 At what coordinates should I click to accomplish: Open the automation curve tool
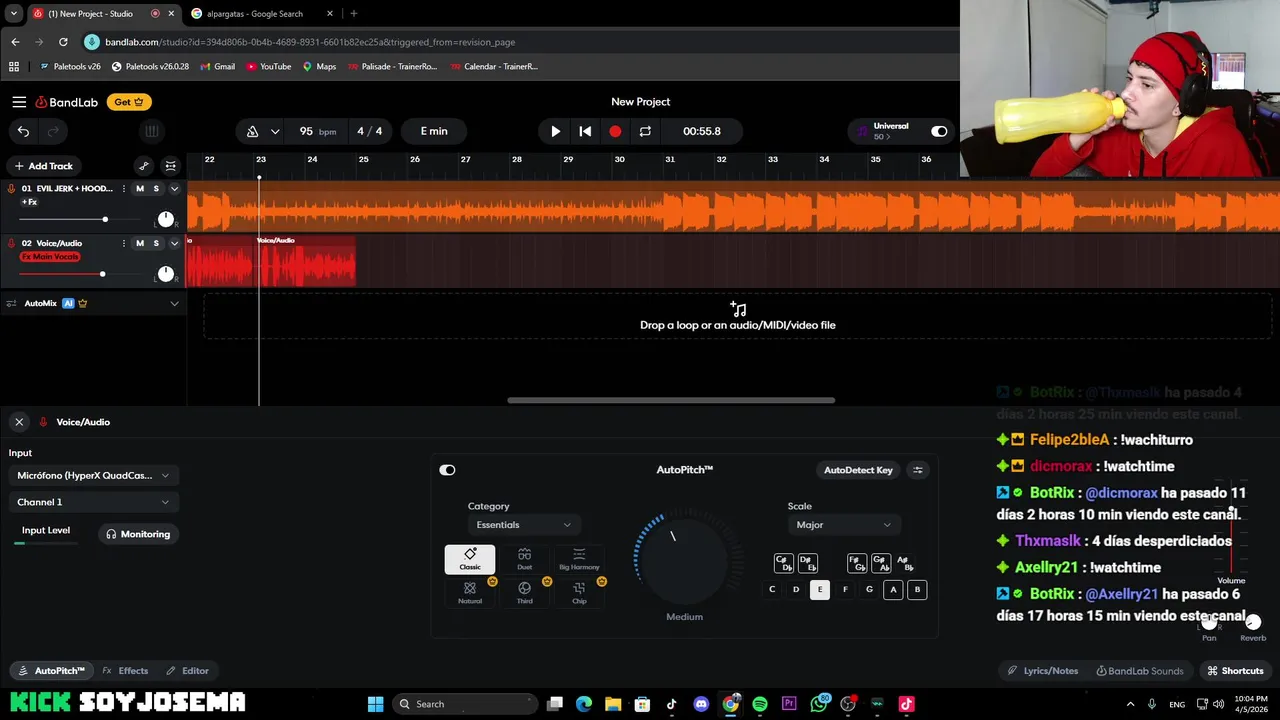(x=144, y=166)
